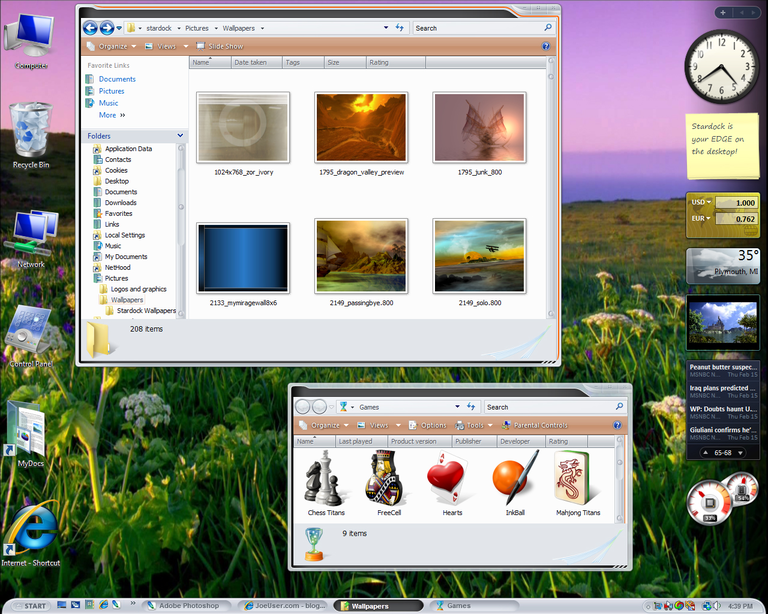The width and height of the screenshot is (768, 614).
Task: Click the search magnifier in Wallpapers window
Action: pos(548,28)
